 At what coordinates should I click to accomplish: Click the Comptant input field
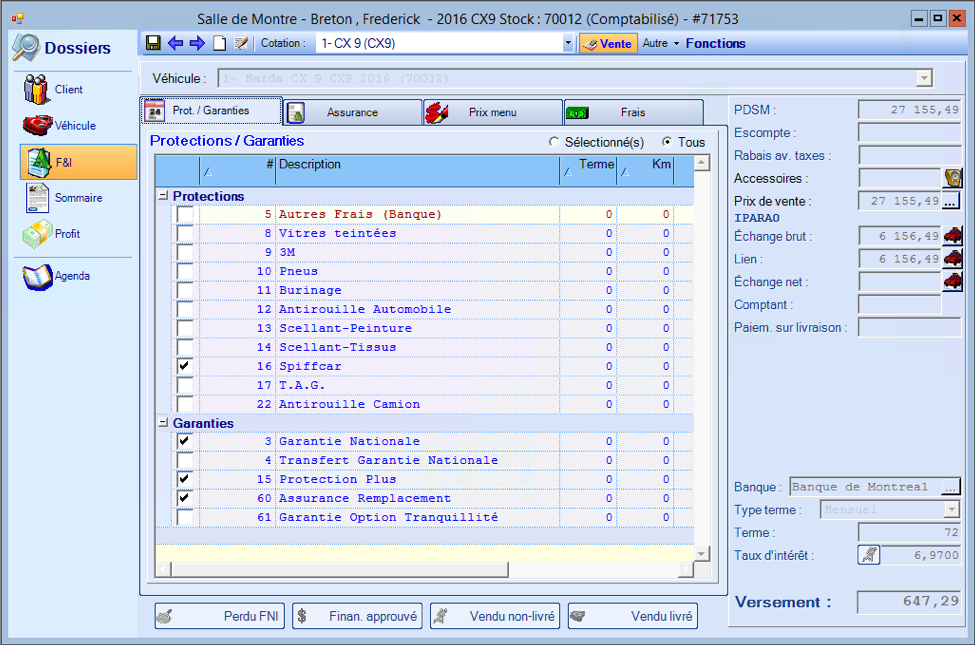(x=899, y=305)
